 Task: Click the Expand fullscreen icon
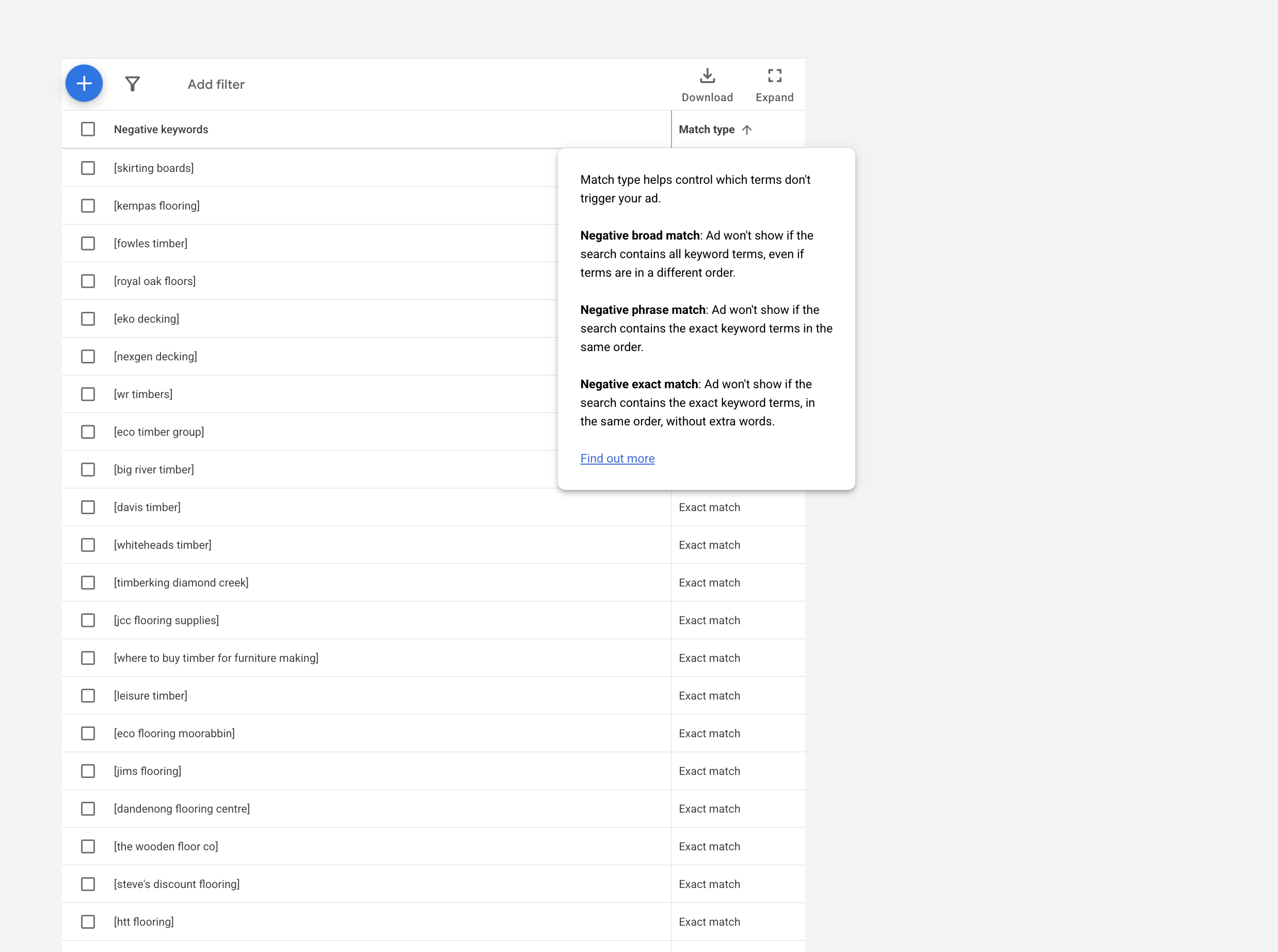[x=774, y=76]
